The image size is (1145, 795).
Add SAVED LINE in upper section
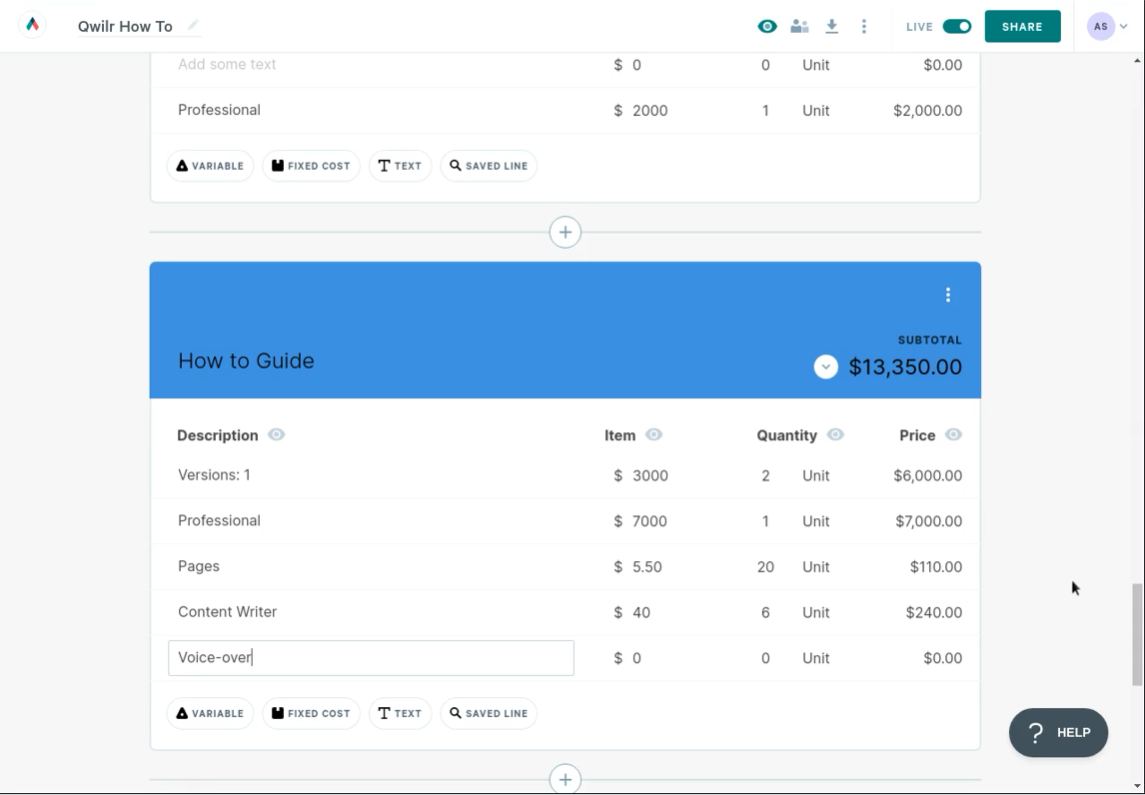489,166
